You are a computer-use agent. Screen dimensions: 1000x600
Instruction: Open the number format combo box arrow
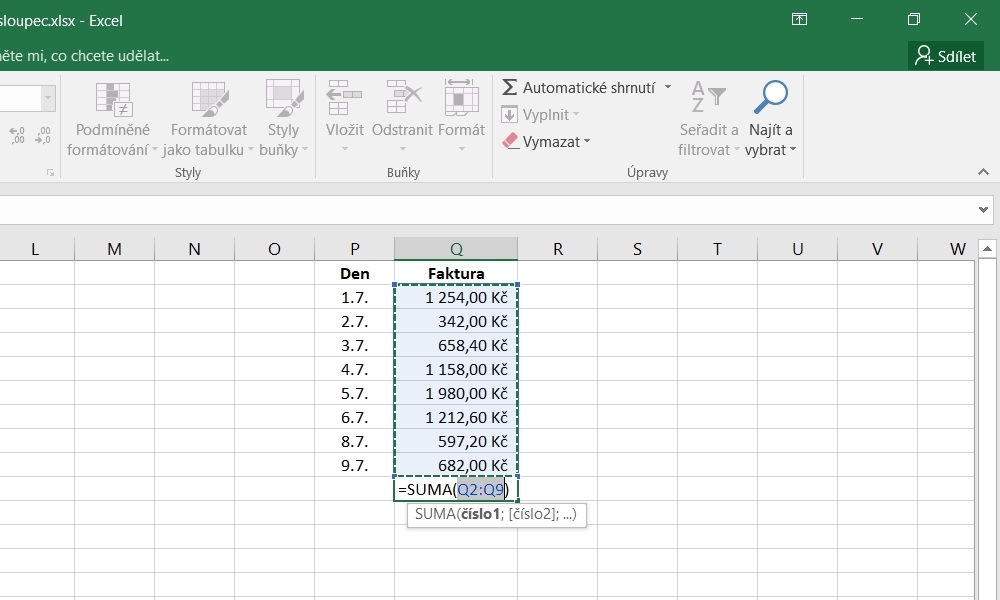point(48,98)
